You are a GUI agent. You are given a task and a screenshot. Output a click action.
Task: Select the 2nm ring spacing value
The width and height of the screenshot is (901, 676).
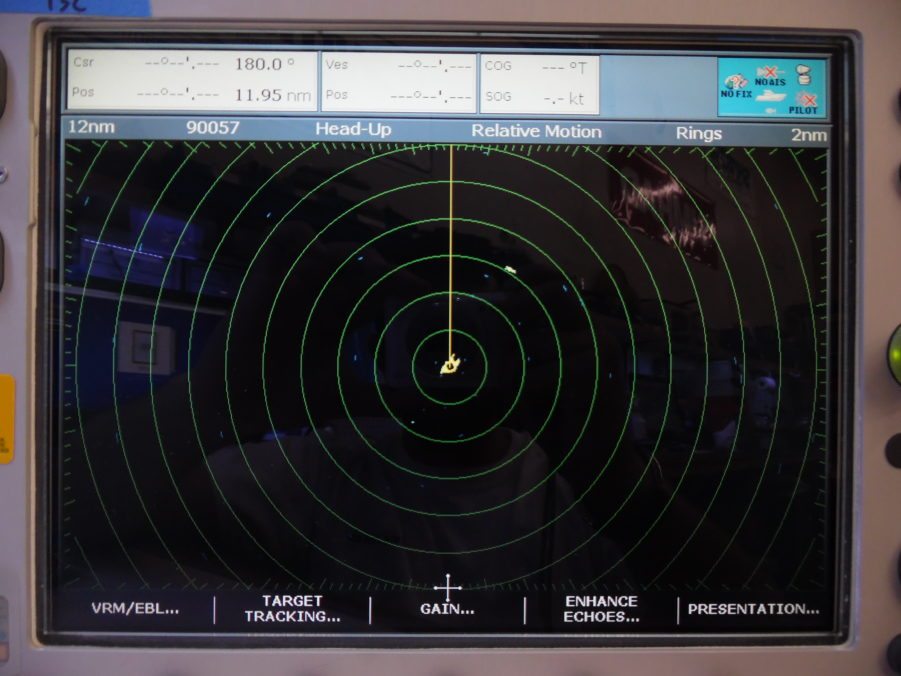[x=809, y=135]
